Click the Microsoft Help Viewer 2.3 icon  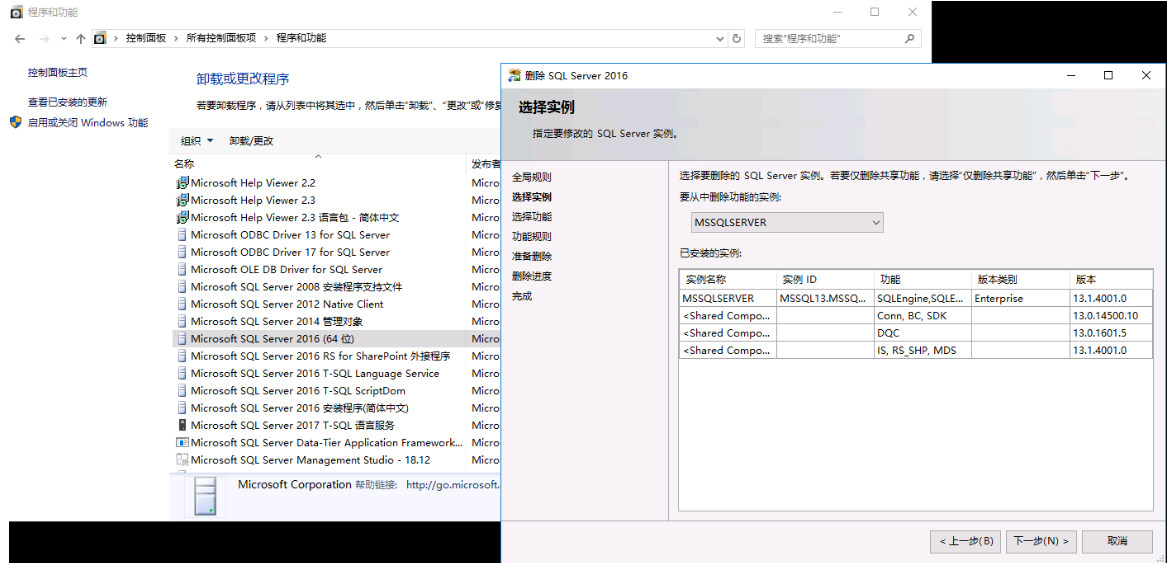(182, 200)
